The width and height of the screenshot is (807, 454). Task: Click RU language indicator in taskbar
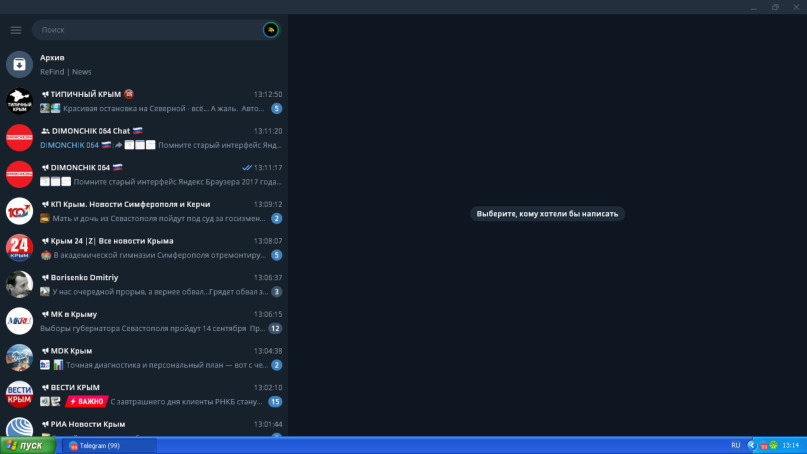click(x=735, y=445)
